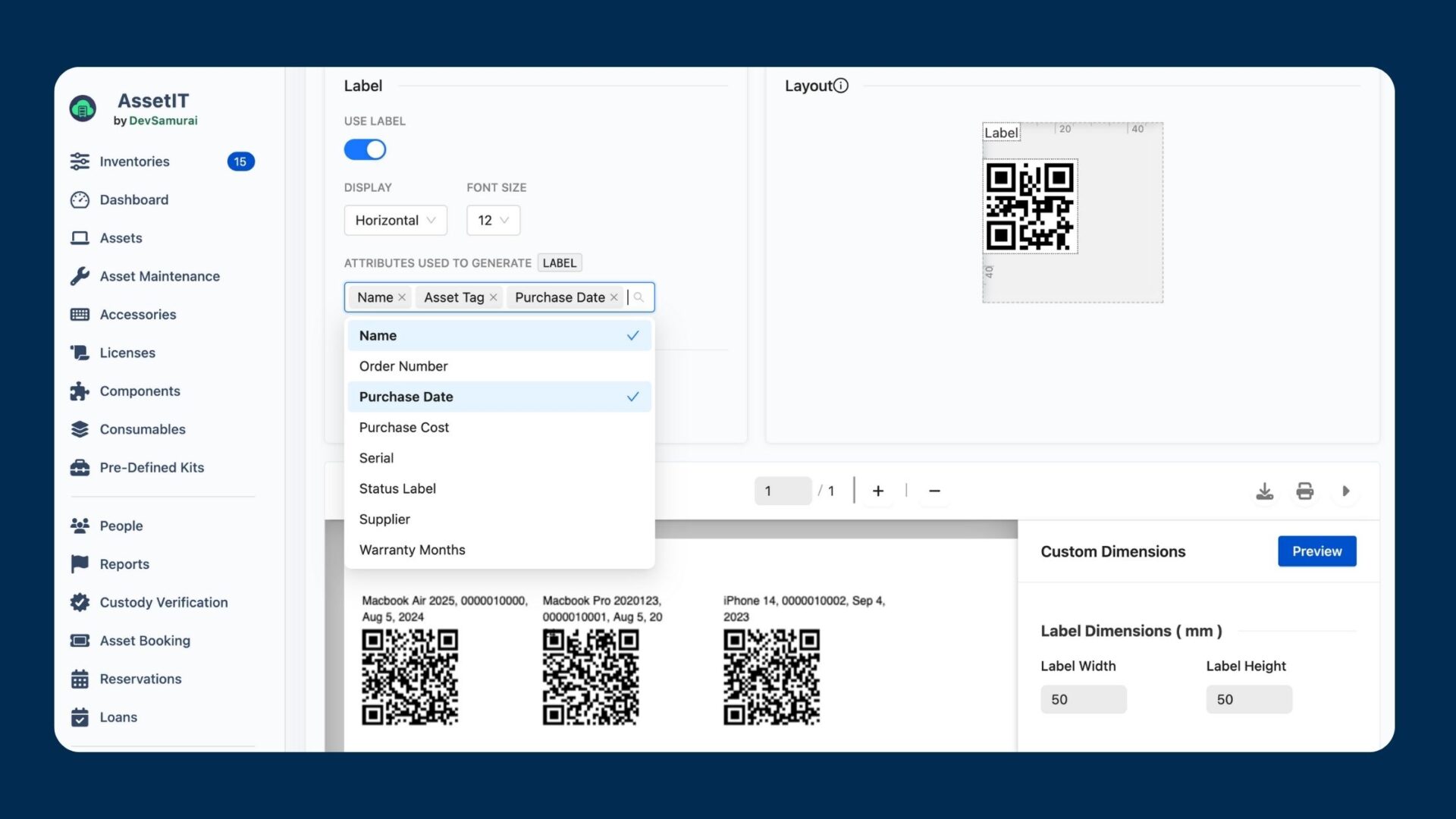Click the blue Preview button

1317,551
